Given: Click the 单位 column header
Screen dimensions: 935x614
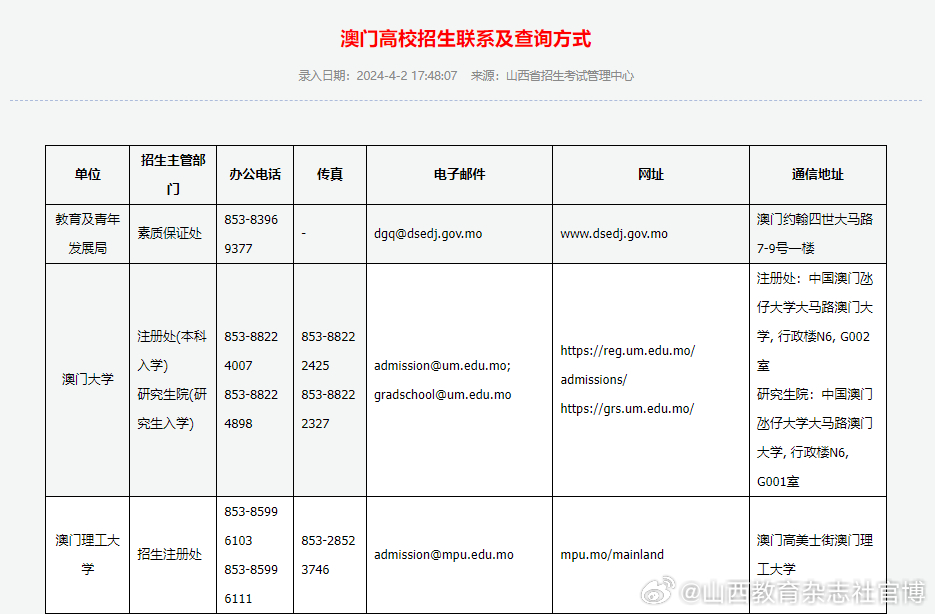Looking at the screenshot, I should (x=88, y=175).
